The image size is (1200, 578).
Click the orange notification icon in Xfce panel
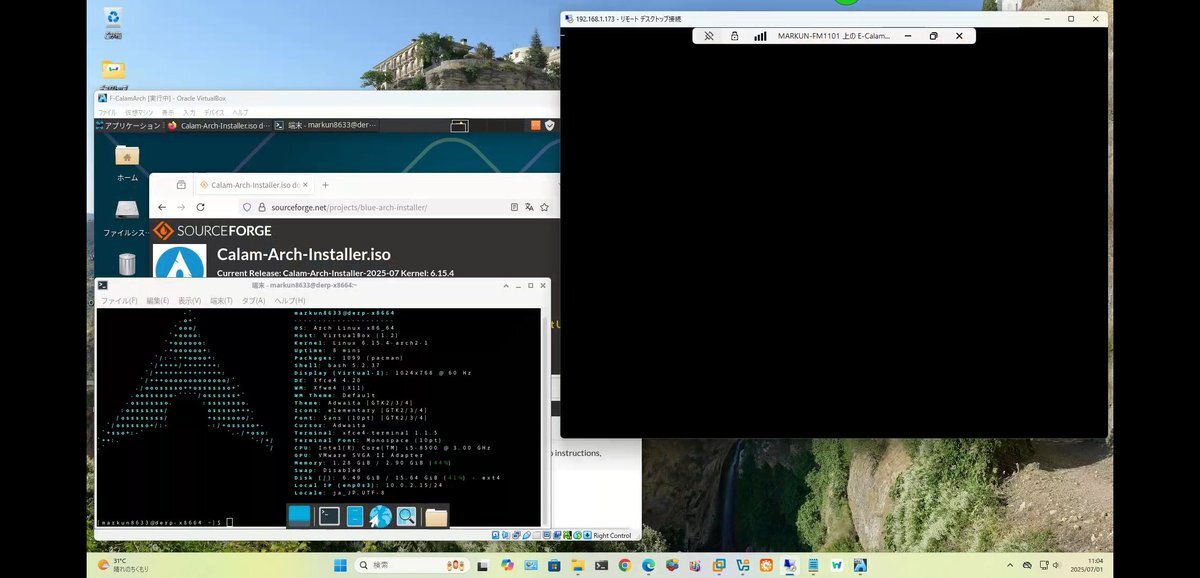[x=536, y=126]
